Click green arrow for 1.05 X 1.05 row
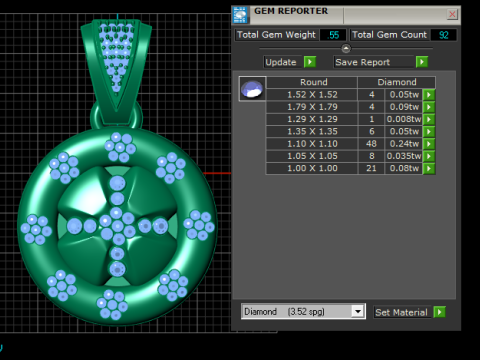The height and width of the screenshot is (360, 480). click(429, 156)
